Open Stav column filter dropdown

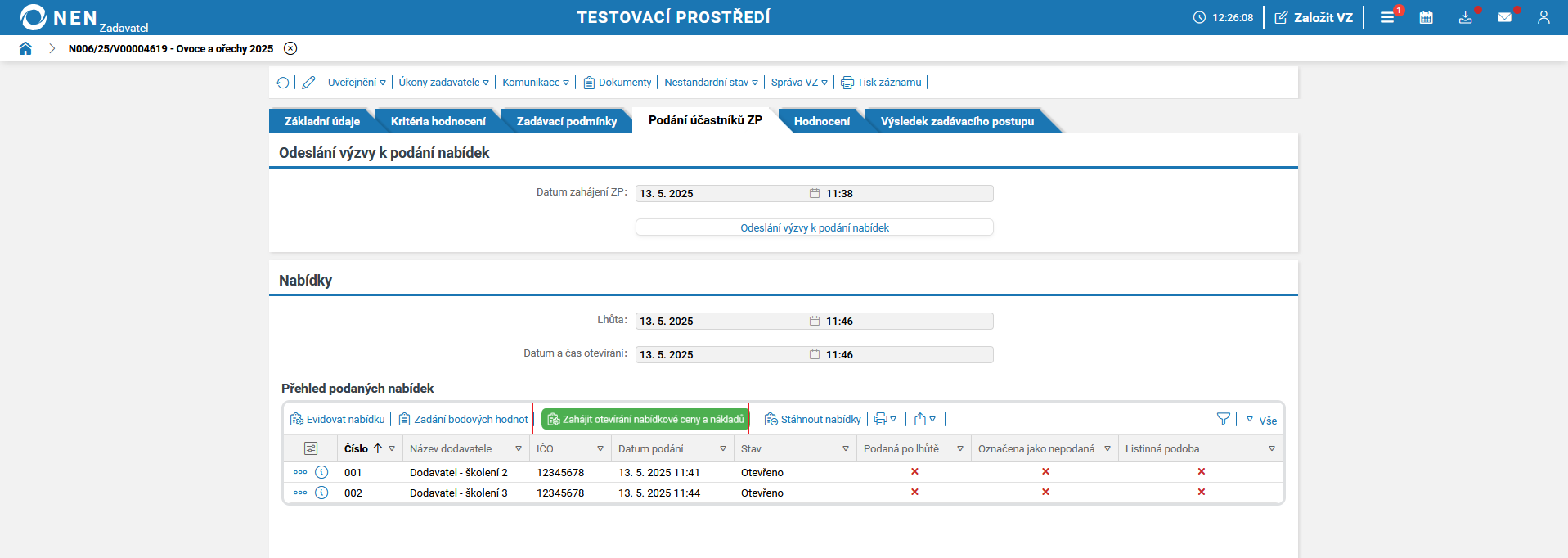coord(846,448)
